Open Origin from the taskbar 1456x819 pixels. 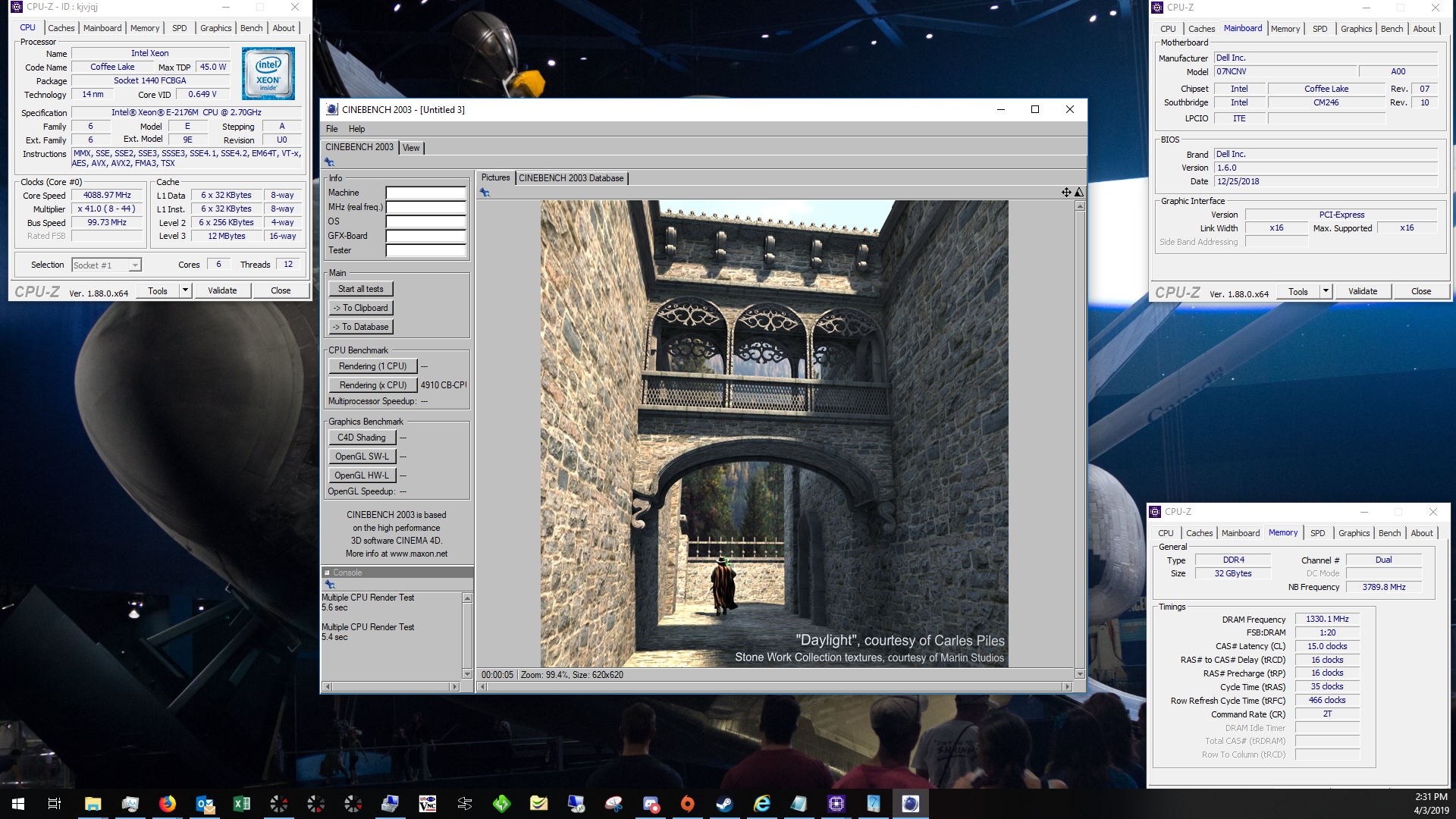[x=688, y=804]
